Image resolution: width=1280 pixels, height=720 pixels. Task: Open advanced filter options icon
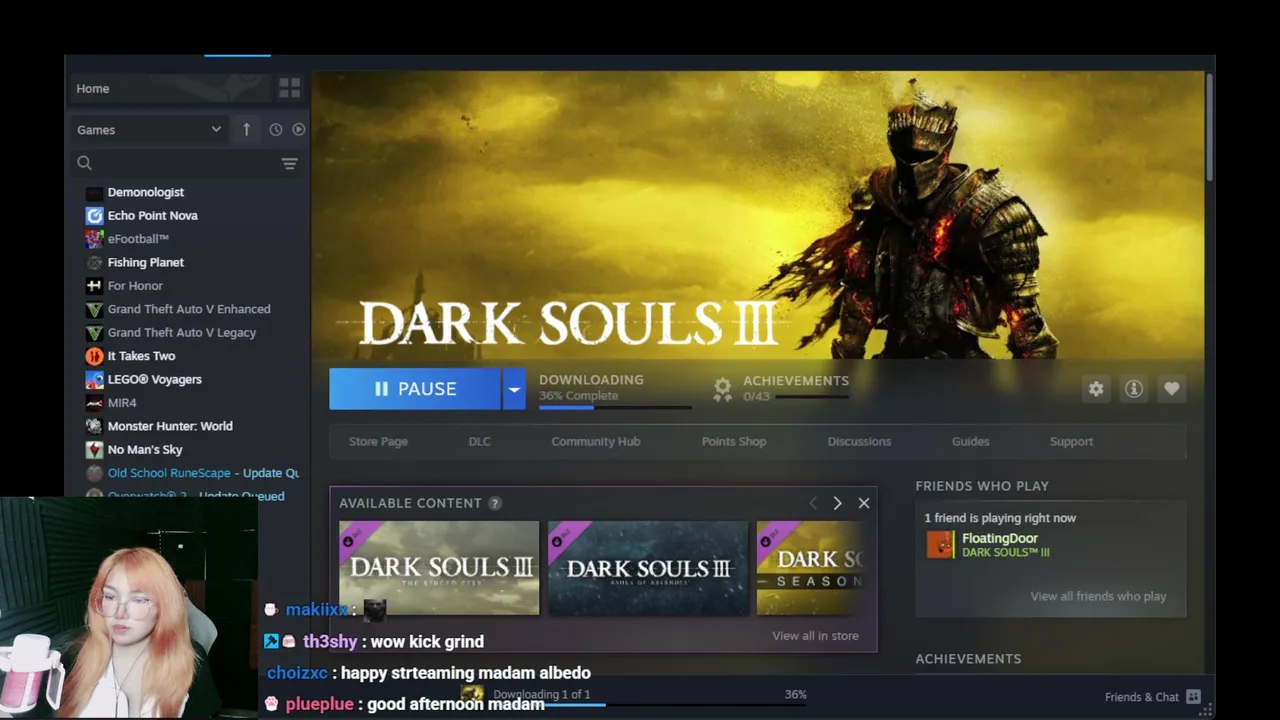tap(289, 163)
